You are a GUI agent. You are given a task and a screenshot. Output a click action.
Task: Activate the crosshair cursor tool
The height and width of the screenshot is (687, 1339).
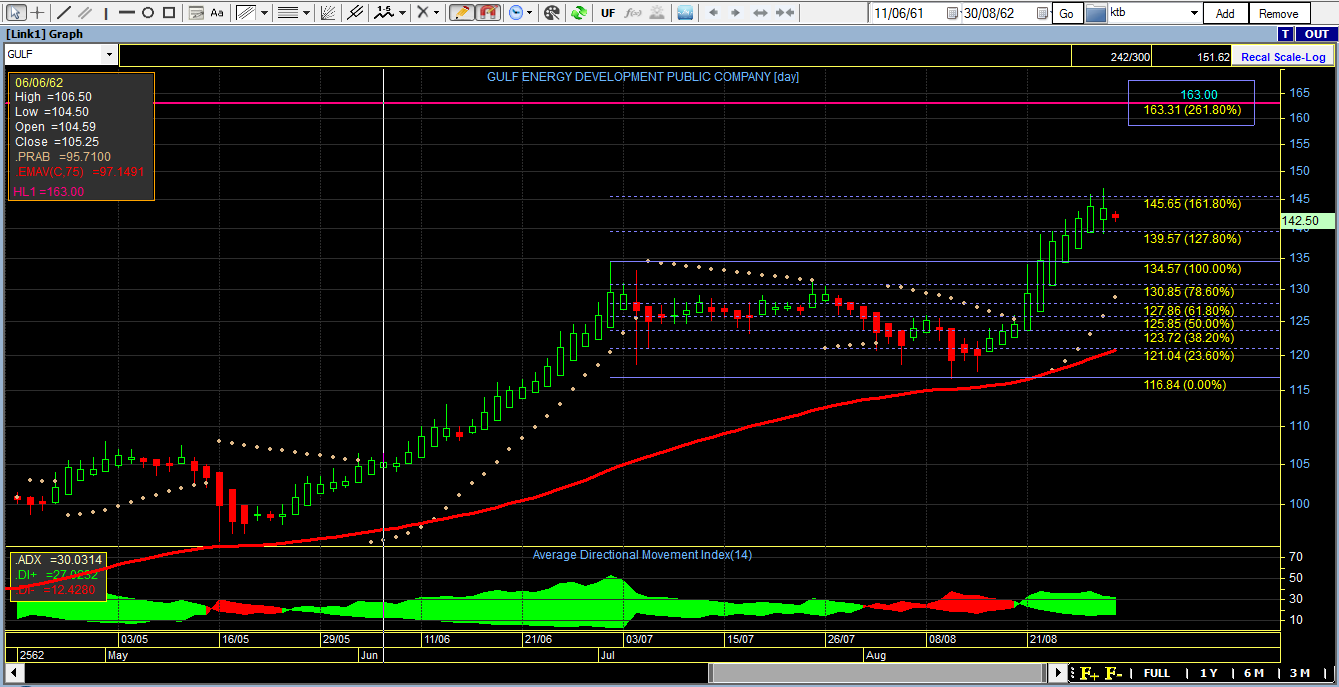click(37, 13)
